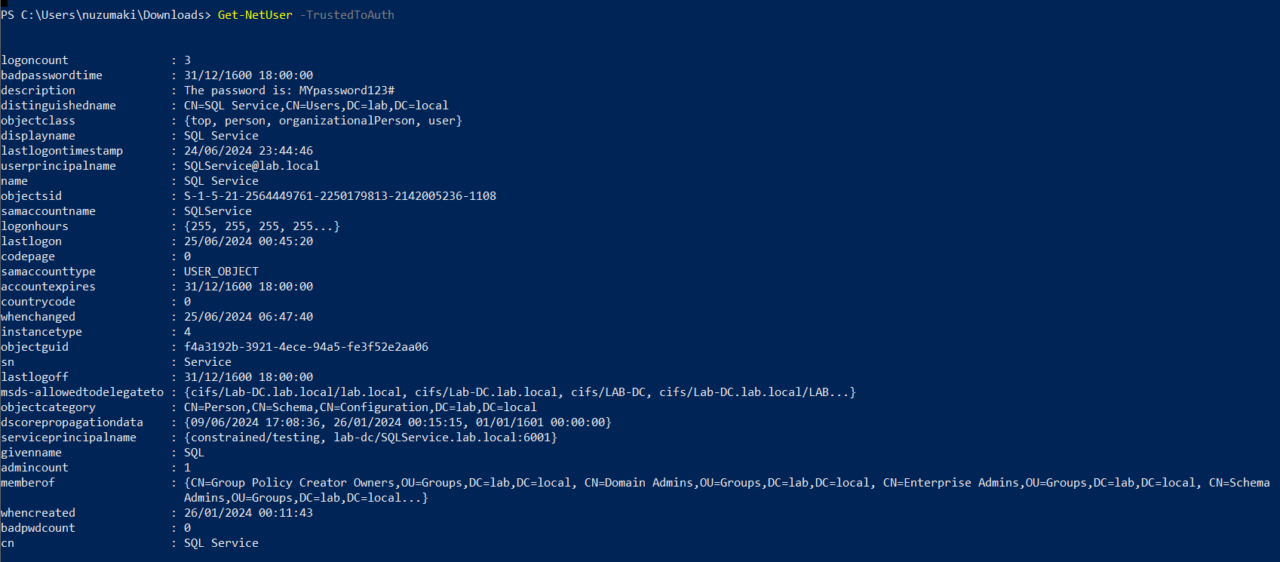Click the objectsid S-1-5-21 value
Screen dimensions: 1280x562
tap(340, 196)
